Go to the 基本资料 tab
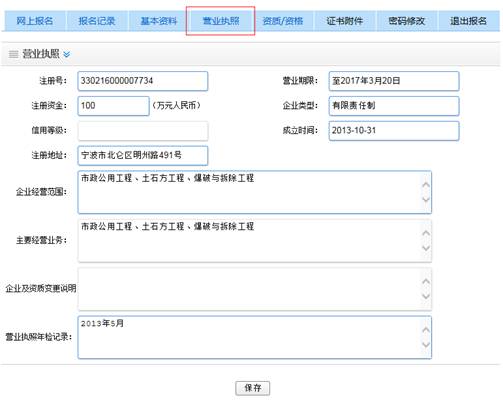503x402 pixels. coord(159,21)
